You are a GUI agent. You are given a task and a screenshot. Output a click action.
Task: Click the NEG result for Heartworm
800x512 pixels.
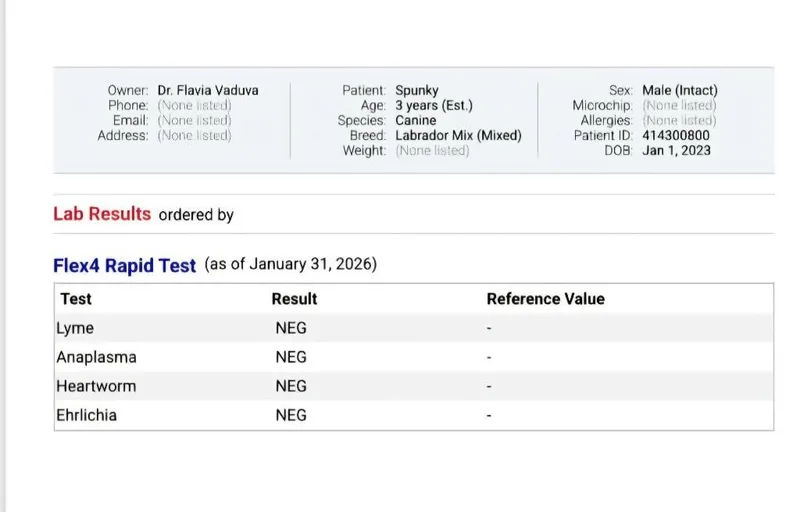(x=291, y=386)
